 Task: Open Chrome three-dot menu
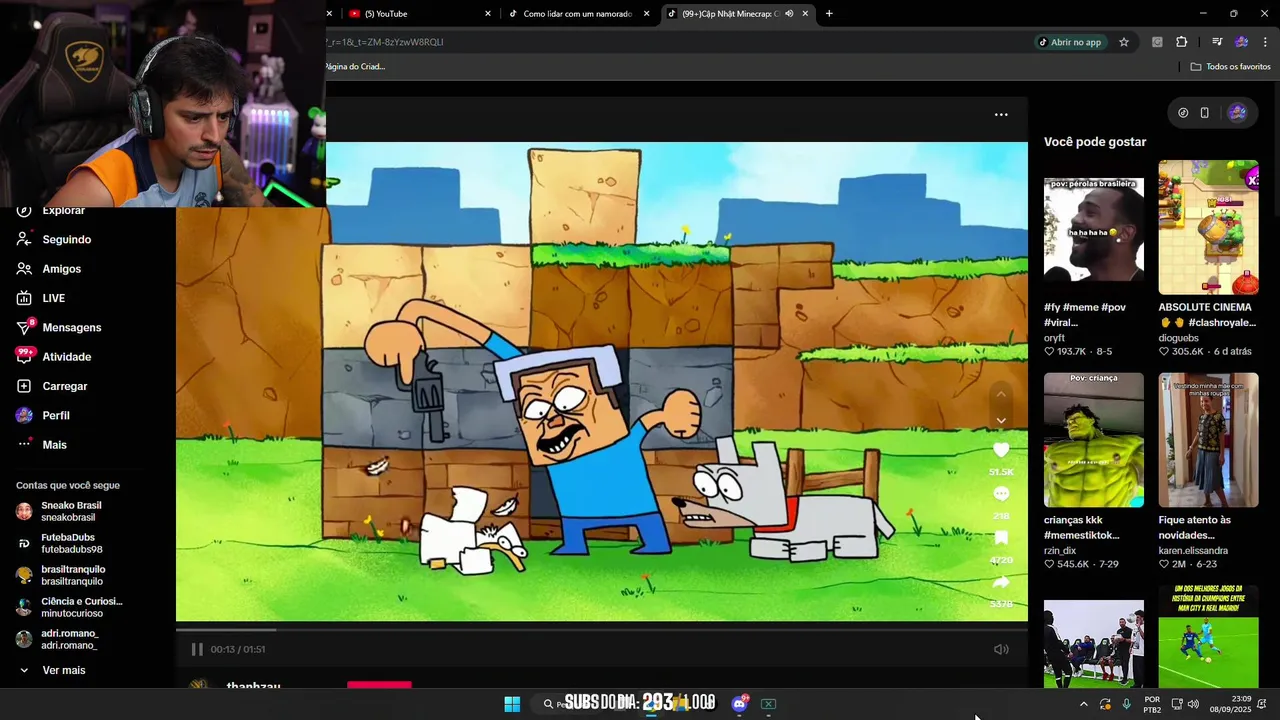coord(1266,42)
